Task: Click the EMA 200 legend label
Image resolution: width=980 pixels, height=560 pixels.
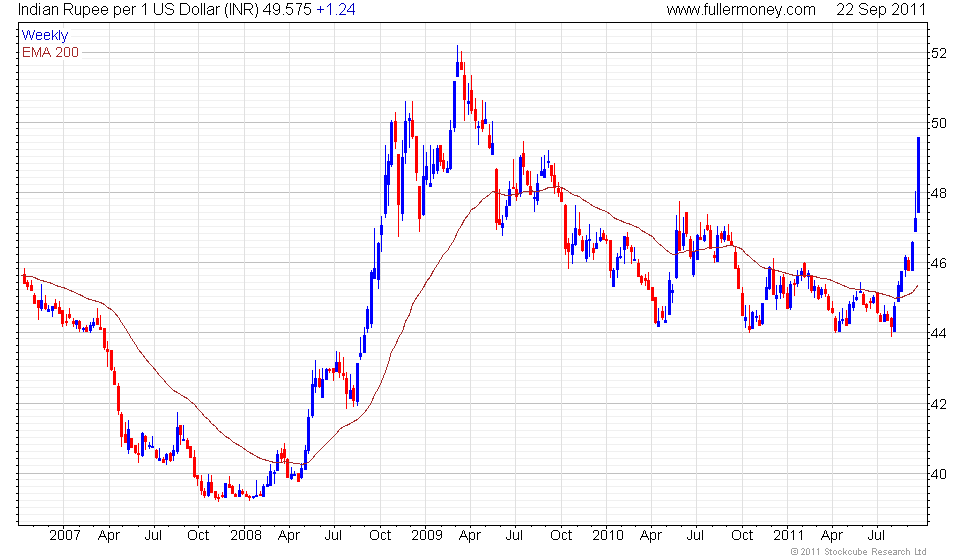Action: (50, 52)
